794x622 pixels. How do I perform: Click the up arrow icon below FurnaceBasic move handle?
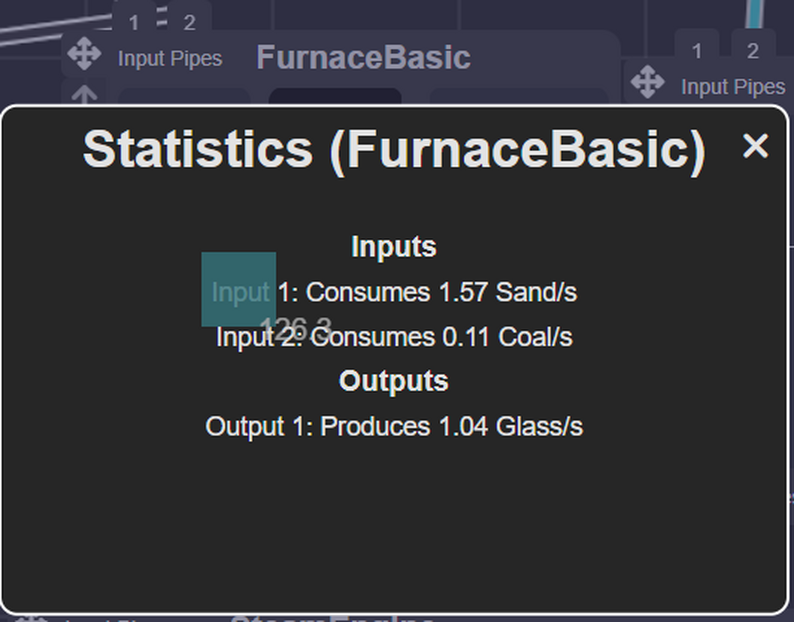[x=84, y=96]
